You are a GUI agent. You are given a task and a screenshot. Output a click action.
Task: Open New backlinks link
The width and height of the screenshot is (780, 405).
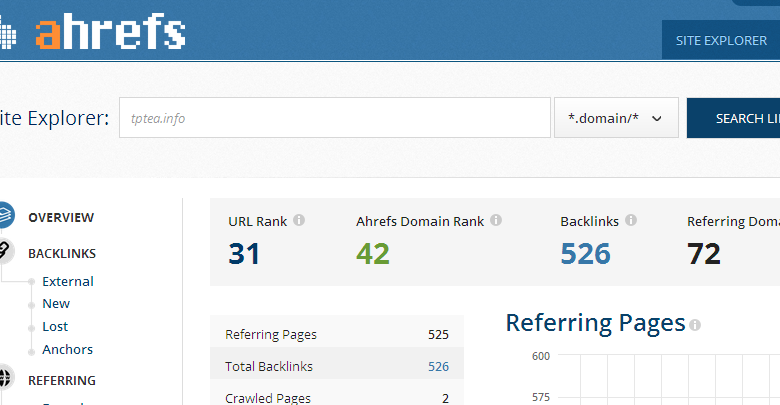point(56,304)
